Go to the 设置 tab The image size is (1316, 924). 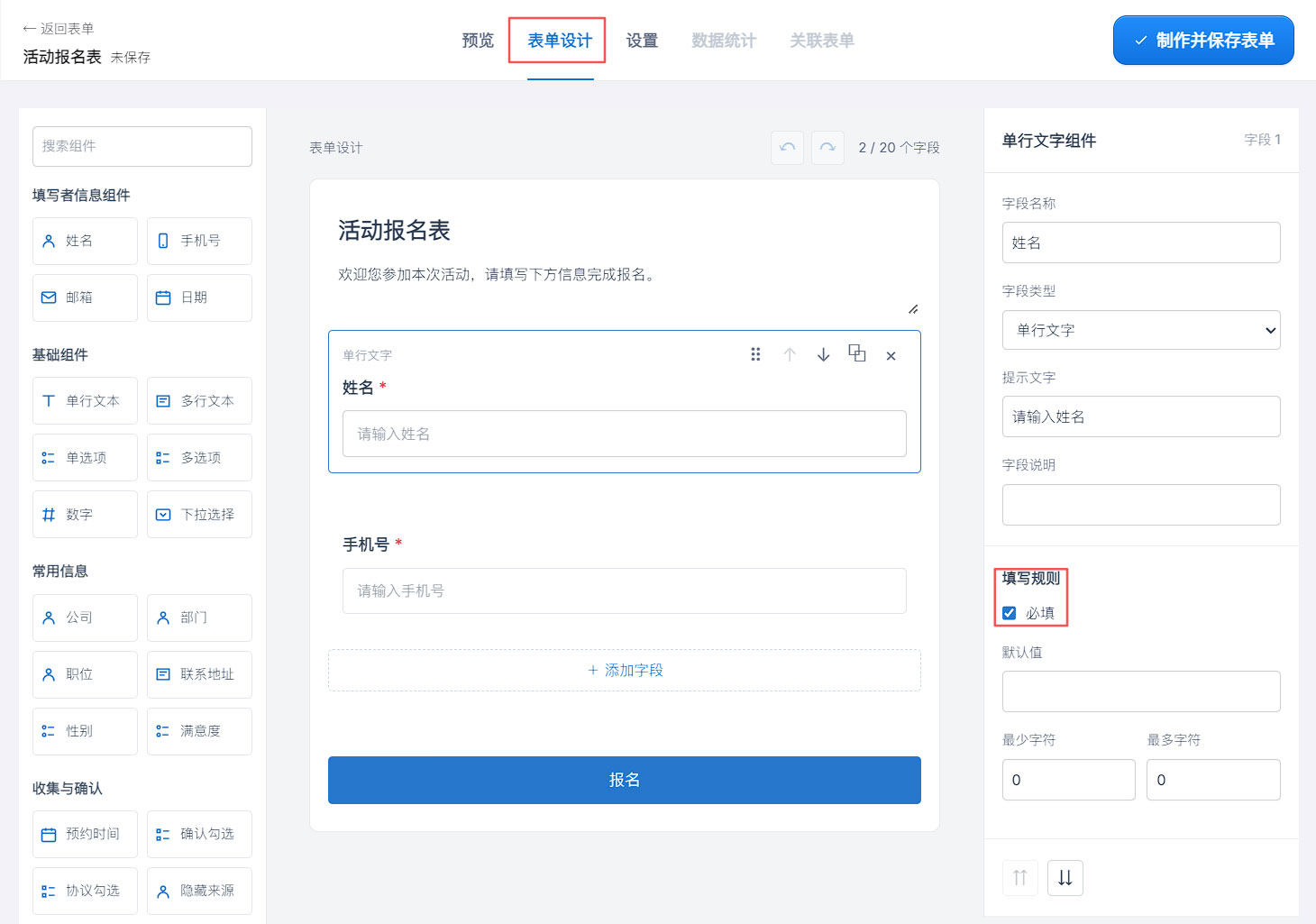click(642, 41)
